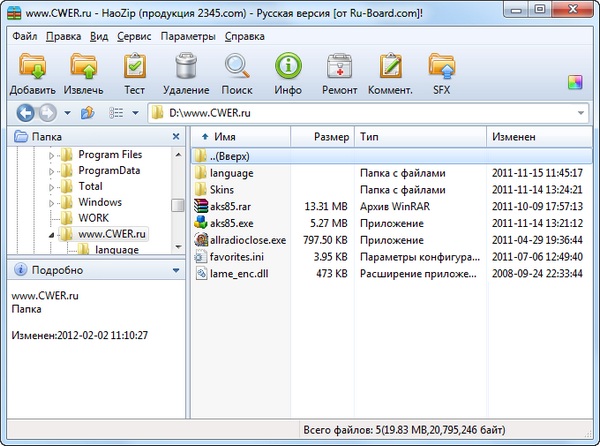Viewport: 600px width, 446px height.
Task: Click the Добавить (Add) toolbar icon
Action: (32, 68)
